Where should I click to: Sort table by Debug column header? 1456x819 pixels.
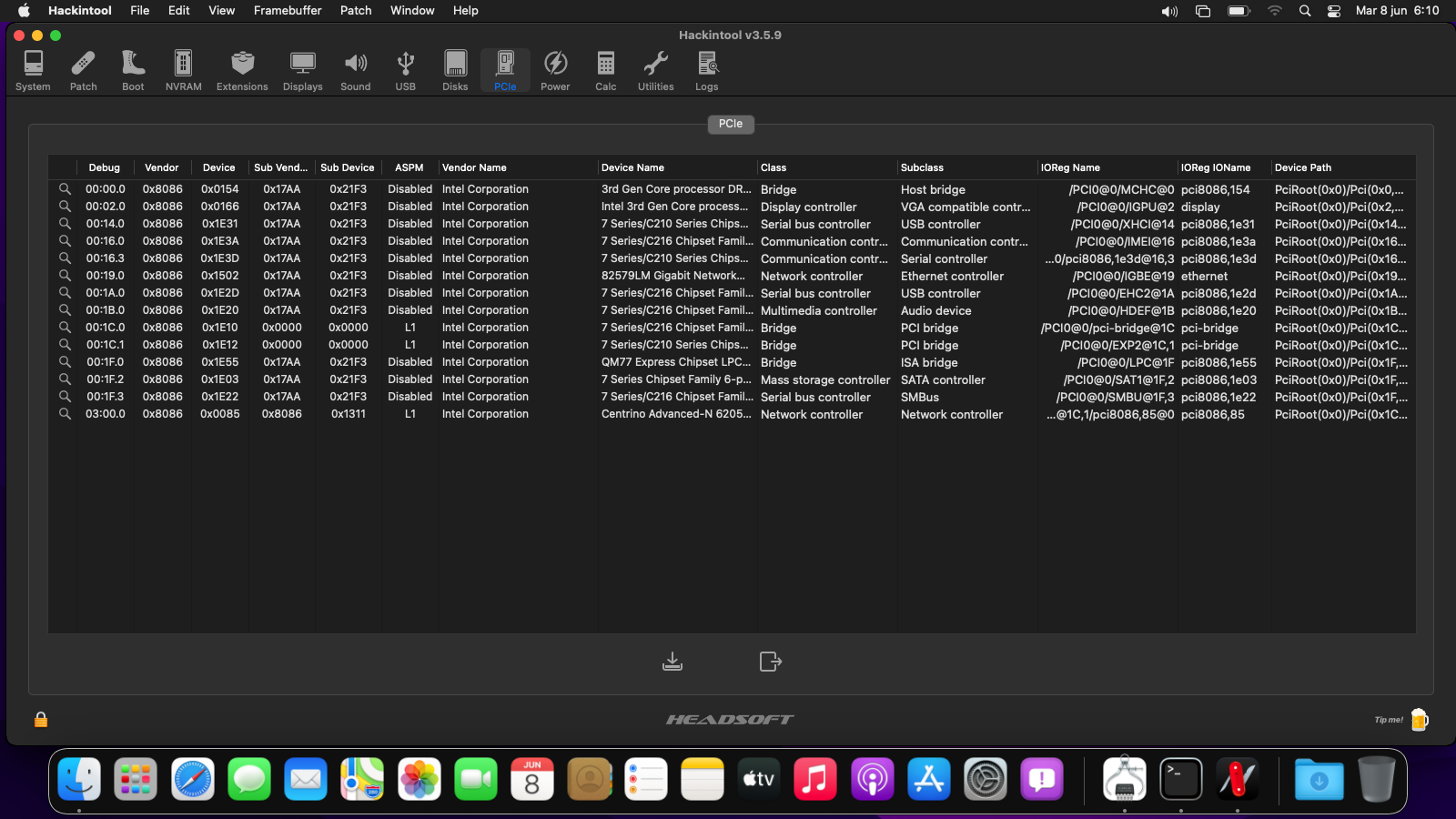105,167
